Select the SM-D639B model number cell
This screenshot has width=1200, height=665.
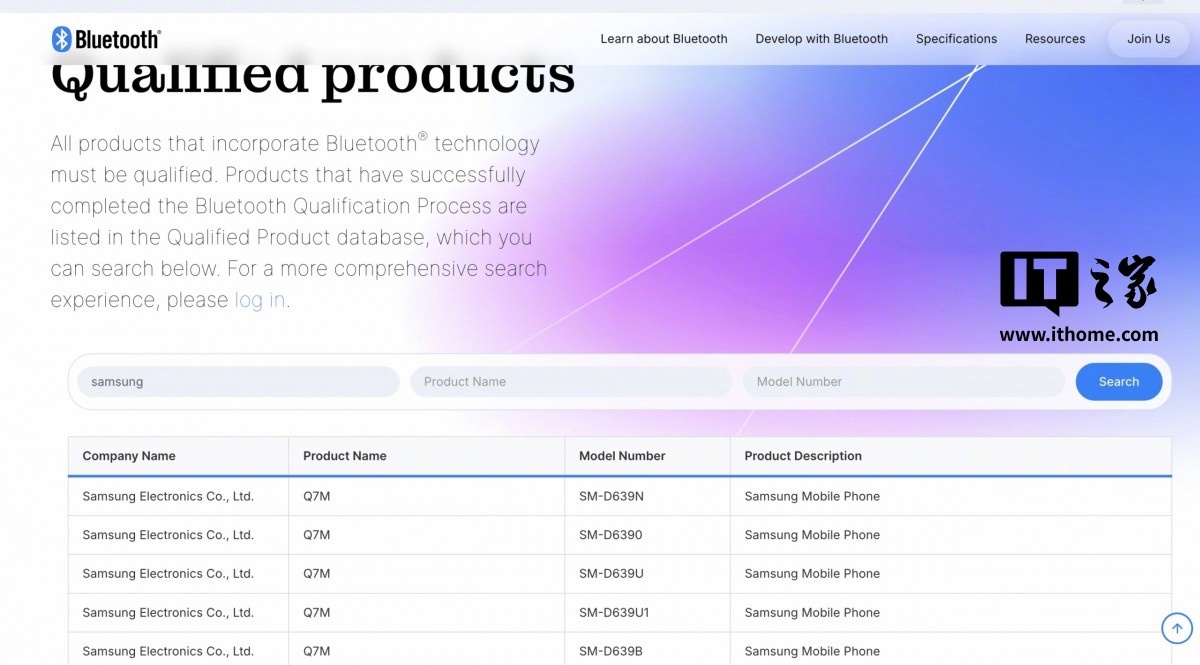611,651
